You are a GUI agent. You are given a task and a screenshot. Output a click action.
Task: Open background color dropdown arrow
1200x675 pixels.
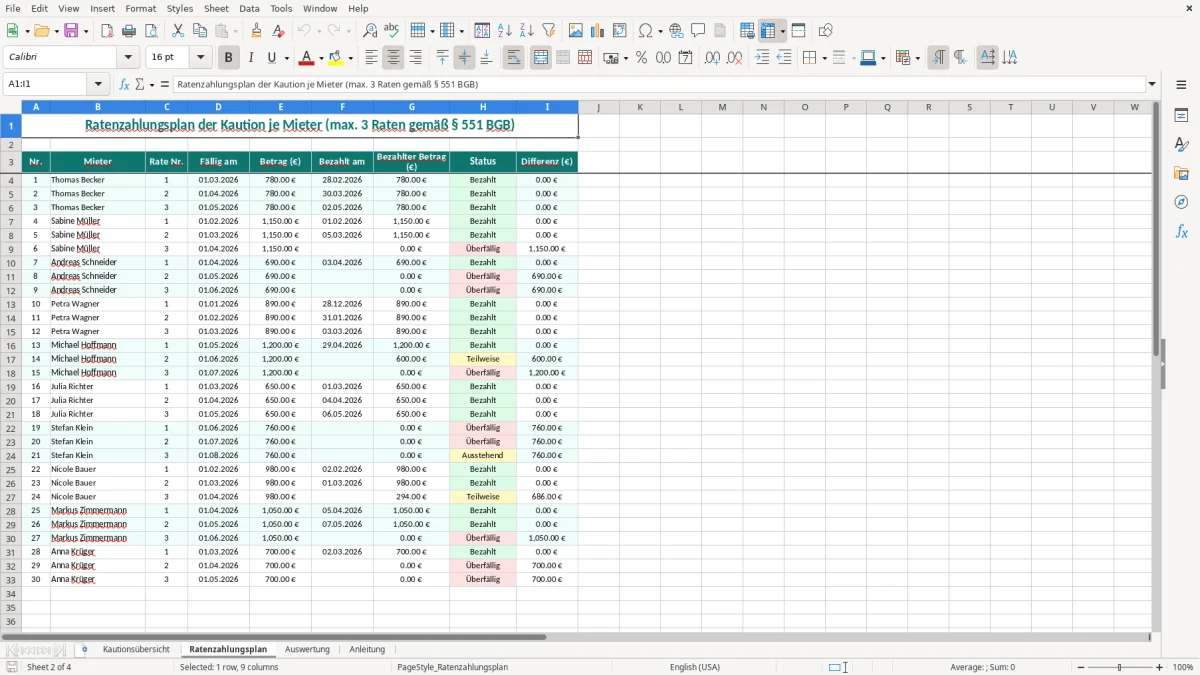pos(350,58)
